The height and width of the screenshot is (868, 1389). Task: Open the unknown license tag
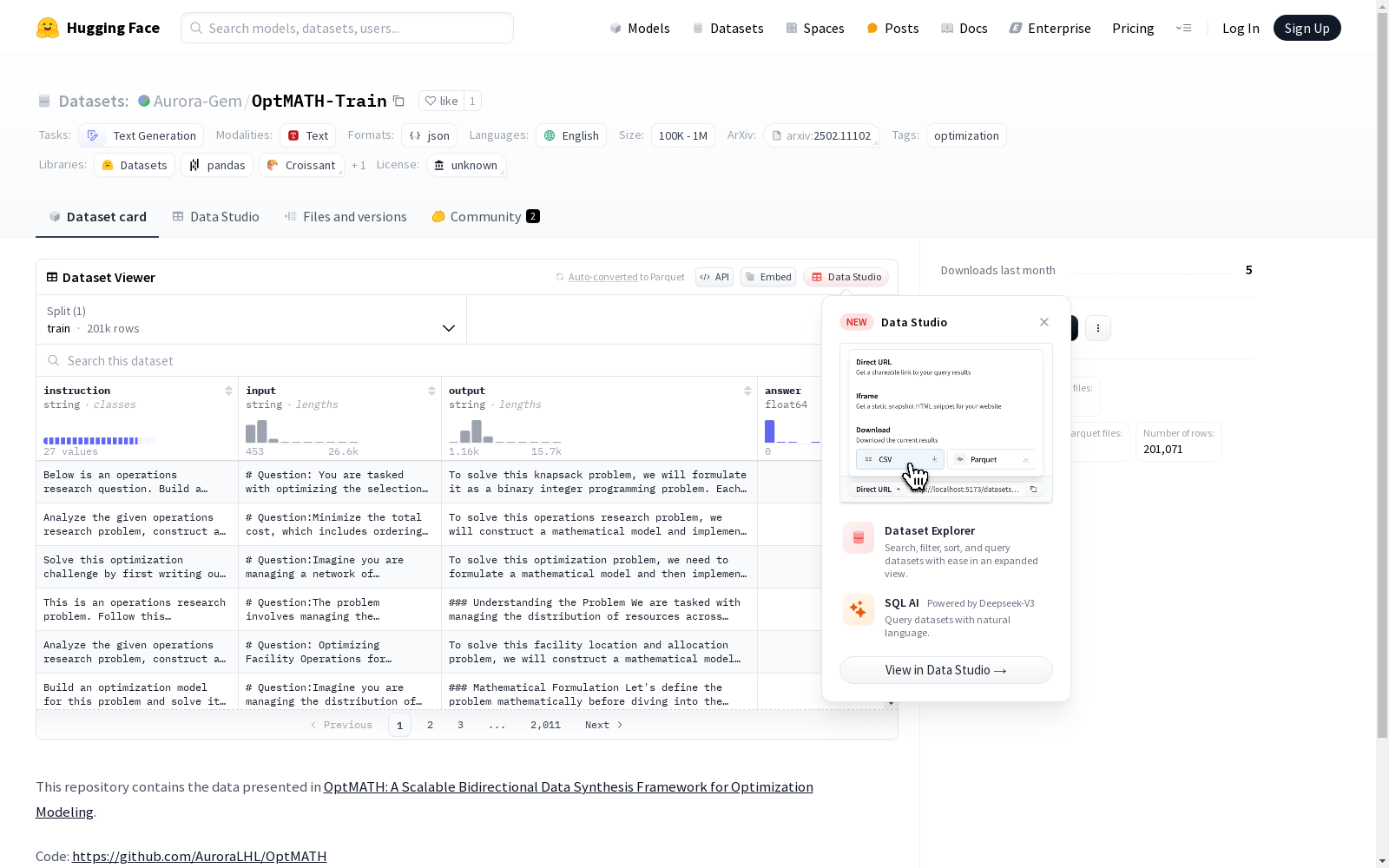(x=466, y=165)
